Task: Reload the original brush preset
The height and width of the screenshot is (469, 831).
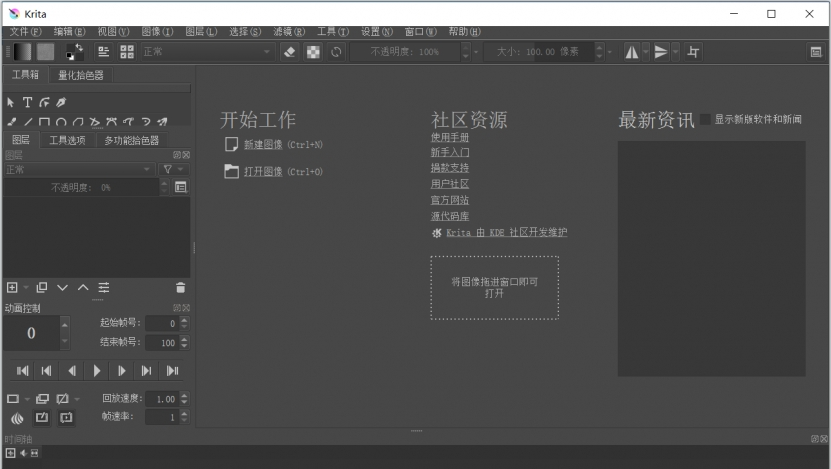Action: (336, 52)
